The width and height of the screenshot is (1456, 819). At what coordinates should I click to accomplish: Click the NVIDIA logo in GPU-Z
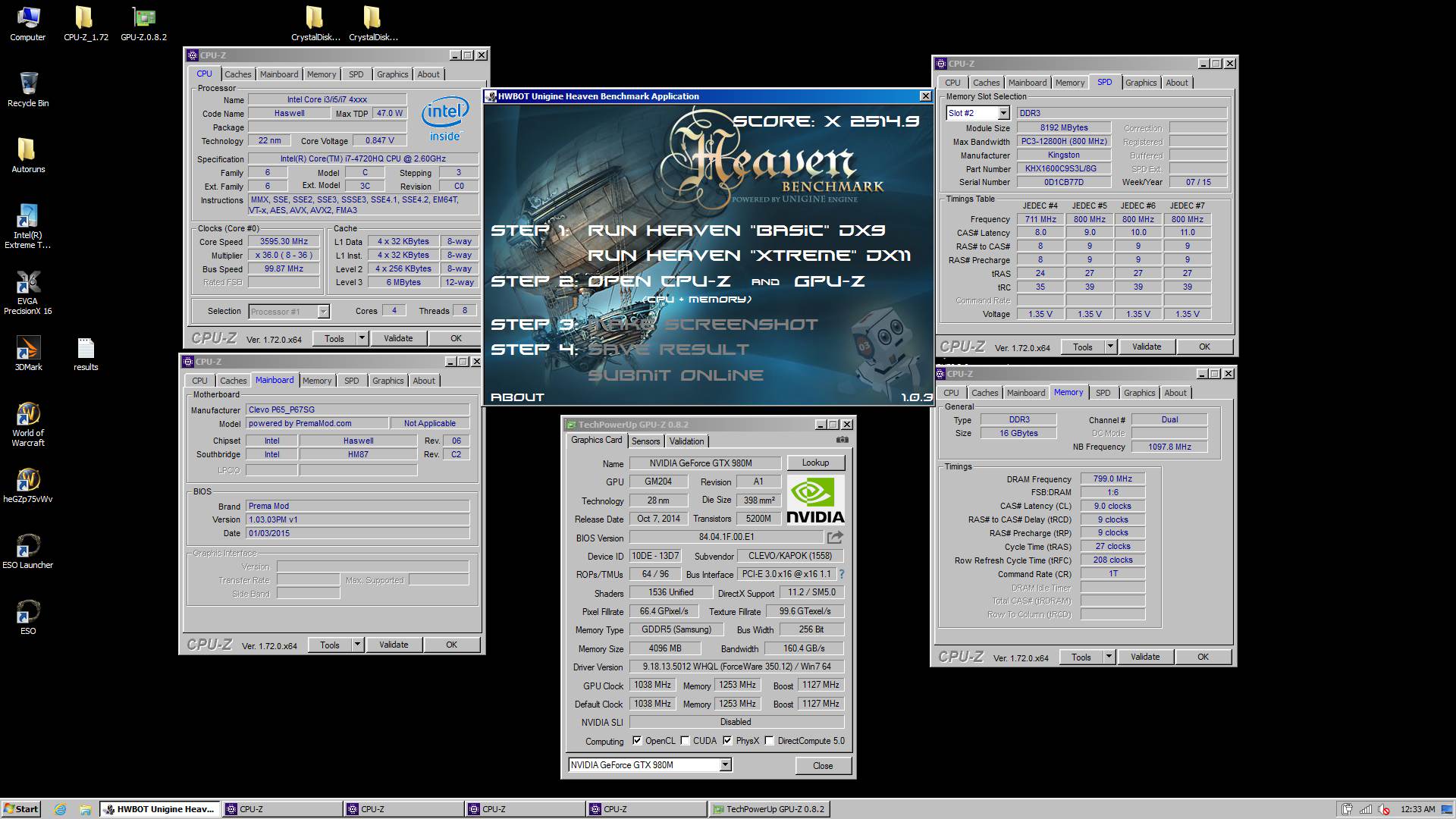[814, 500]
